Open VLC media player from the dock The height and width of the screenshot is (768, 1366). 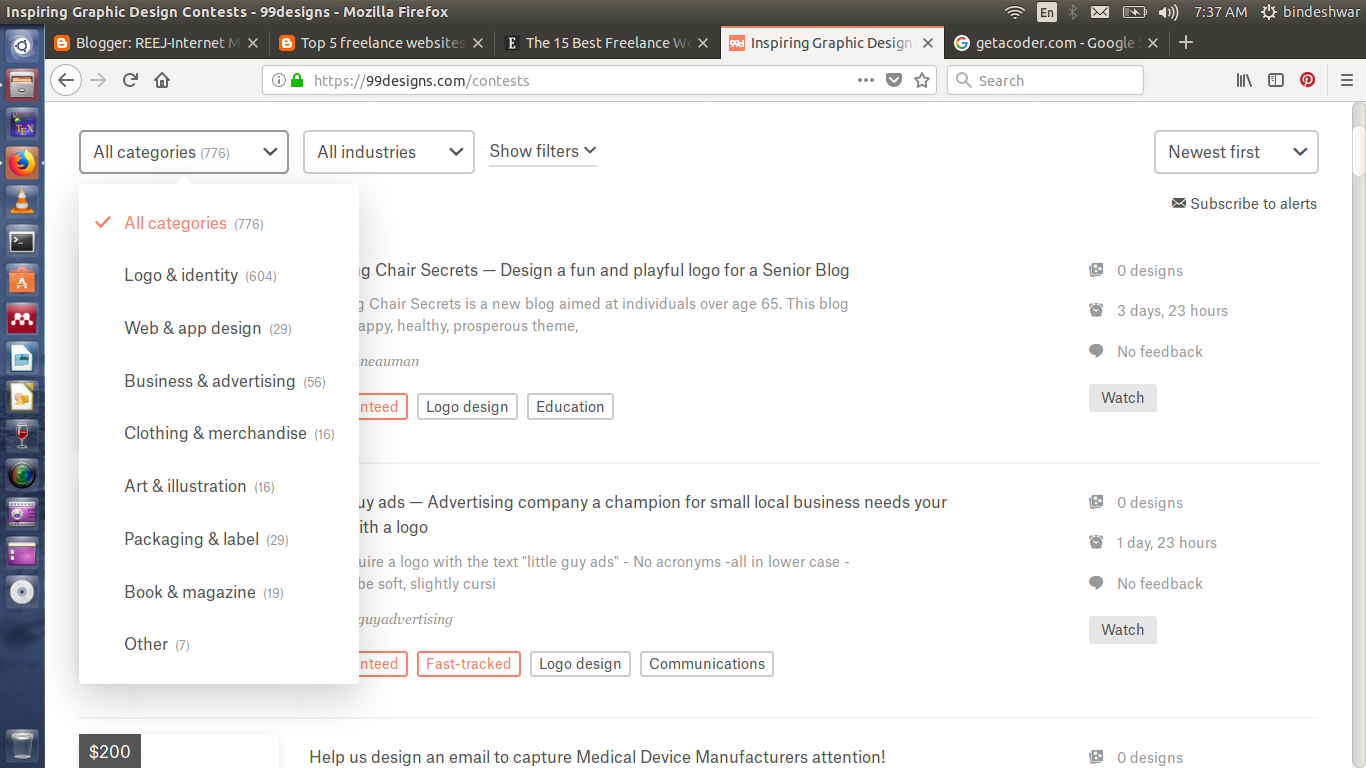(x=22, y=201)
